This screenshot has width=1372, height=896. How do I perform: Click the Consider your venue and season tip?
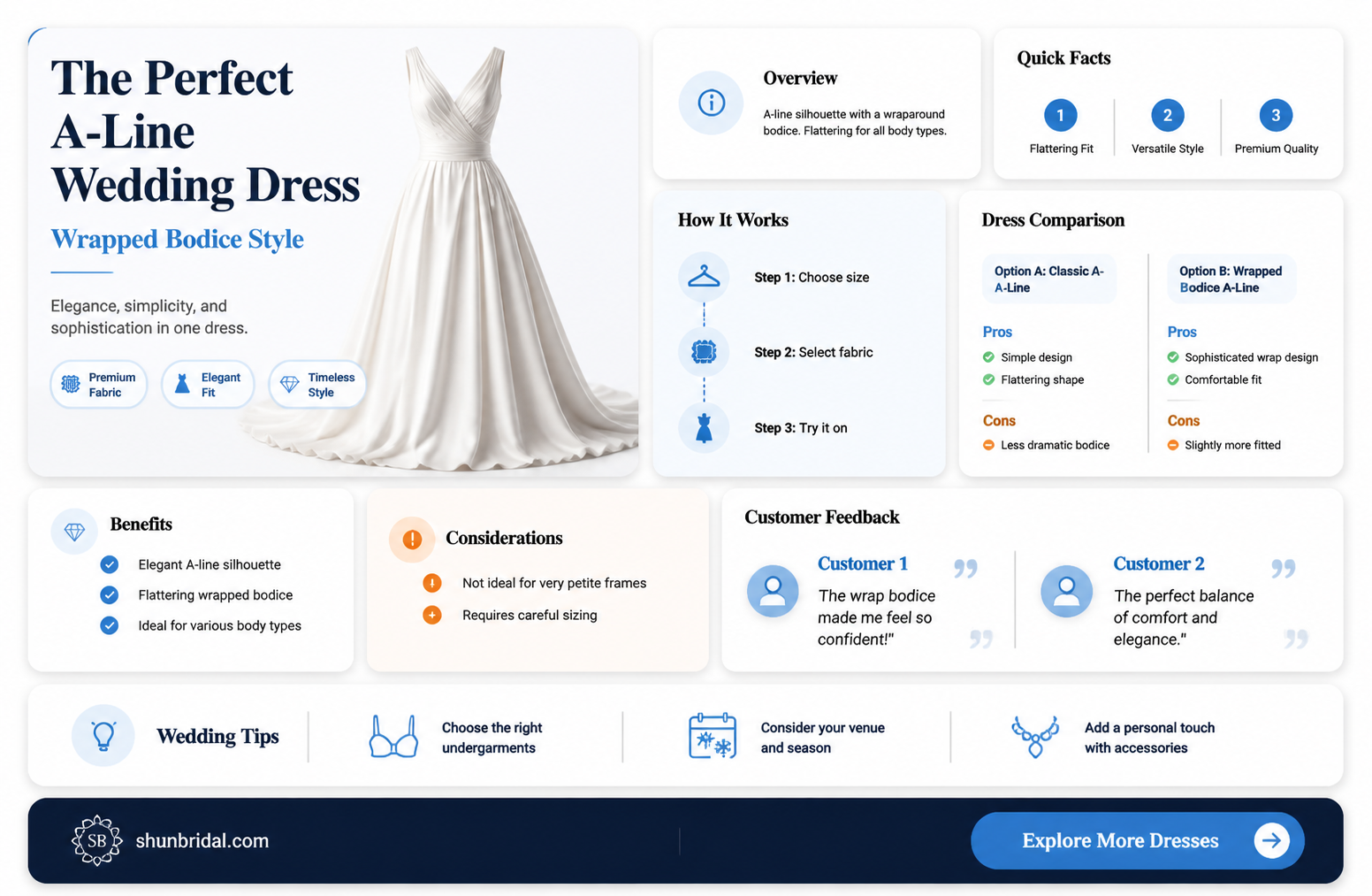point(822,738)
